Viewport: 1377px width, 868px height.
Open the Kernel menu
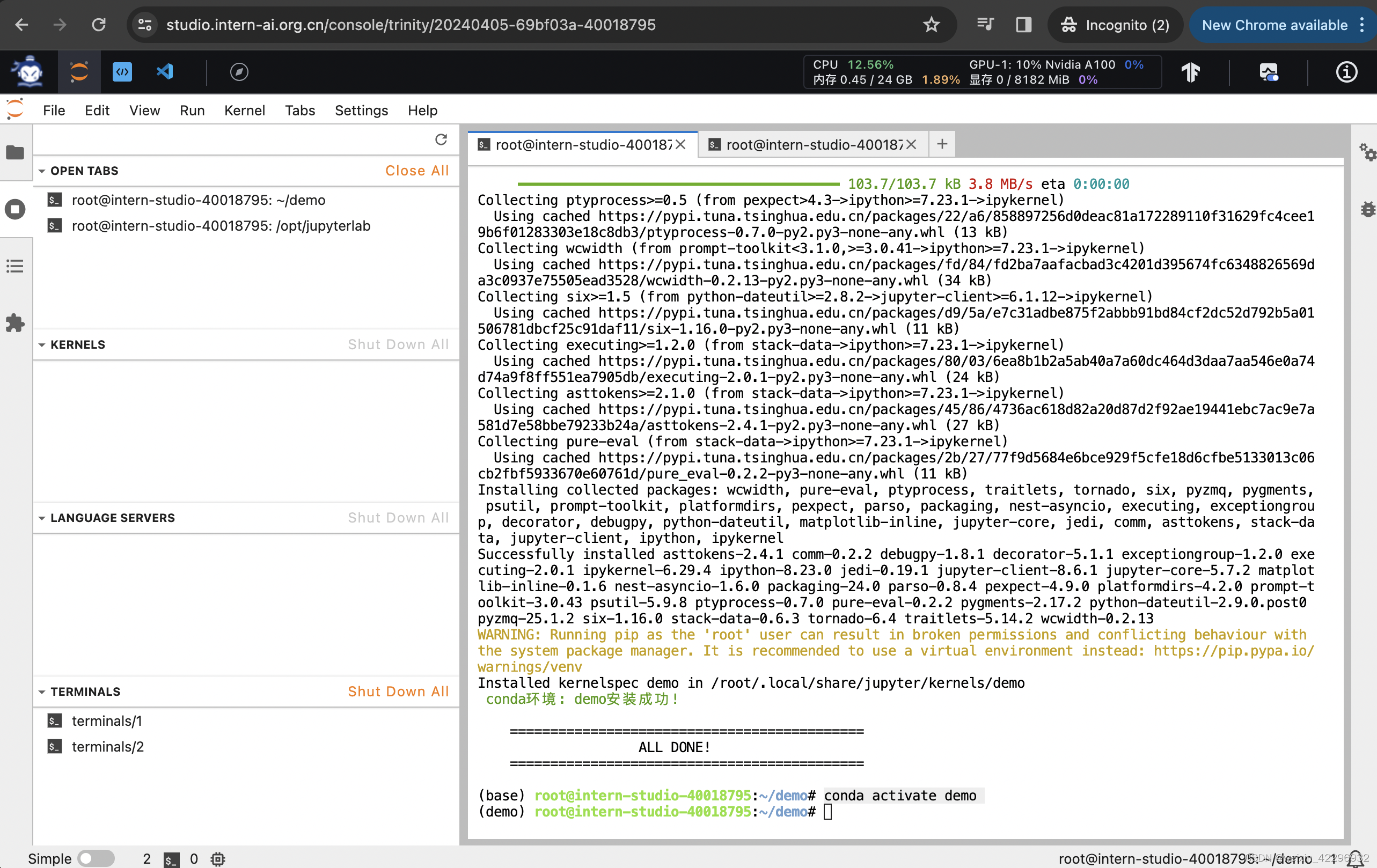(244, 111)
